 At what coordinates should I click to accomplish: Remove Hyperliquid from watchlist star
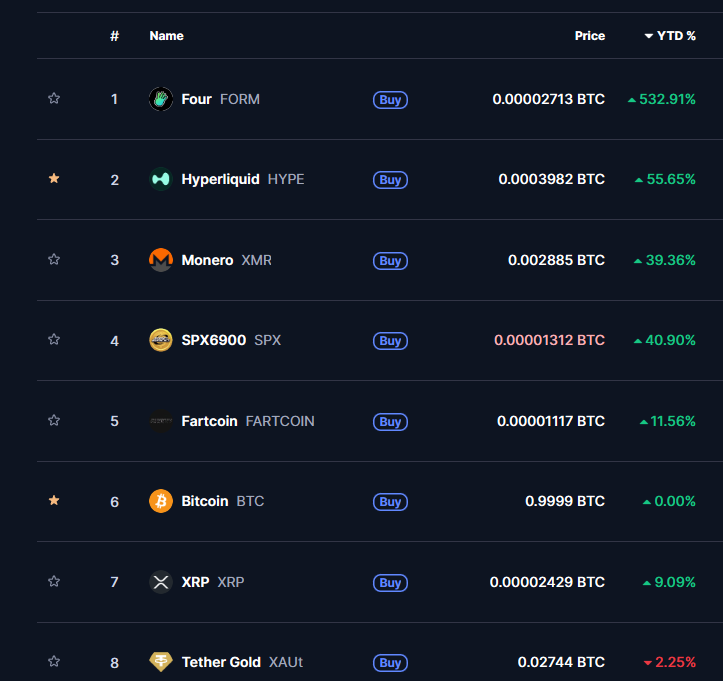(x=54, y=178)
